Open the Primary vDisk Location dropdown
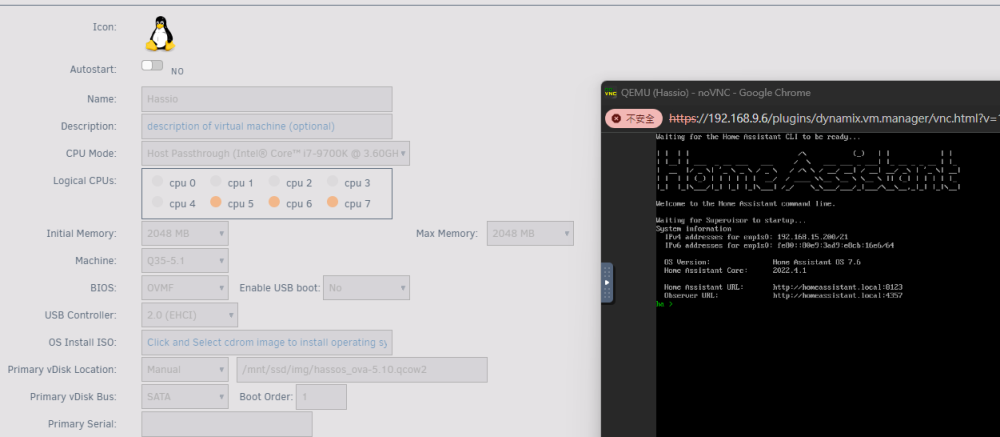 click(x=185, y=369)
